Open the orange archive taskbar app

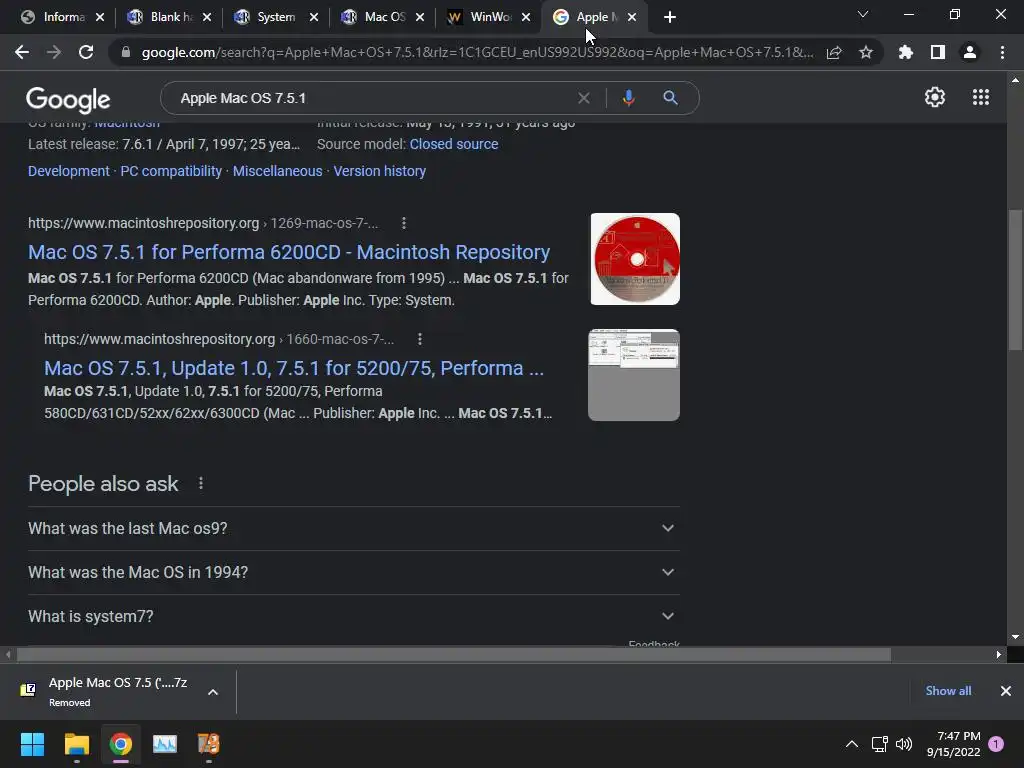(x=209, y=744)
